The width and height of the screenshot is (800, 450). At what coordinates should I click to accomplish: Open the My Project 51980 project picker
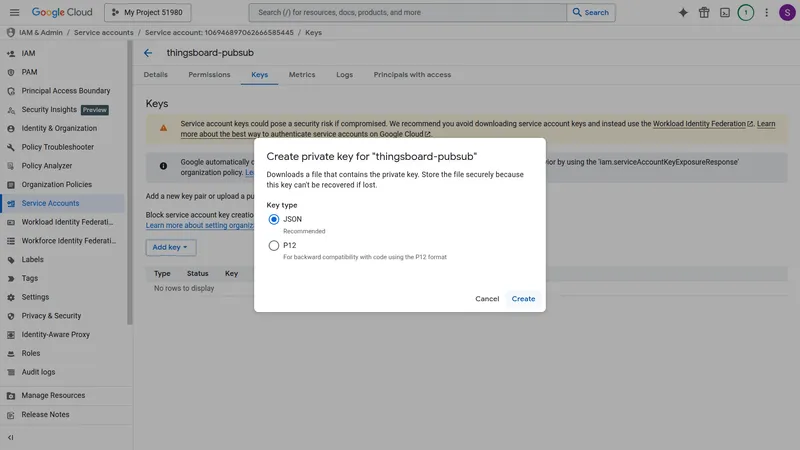point(147,12)
